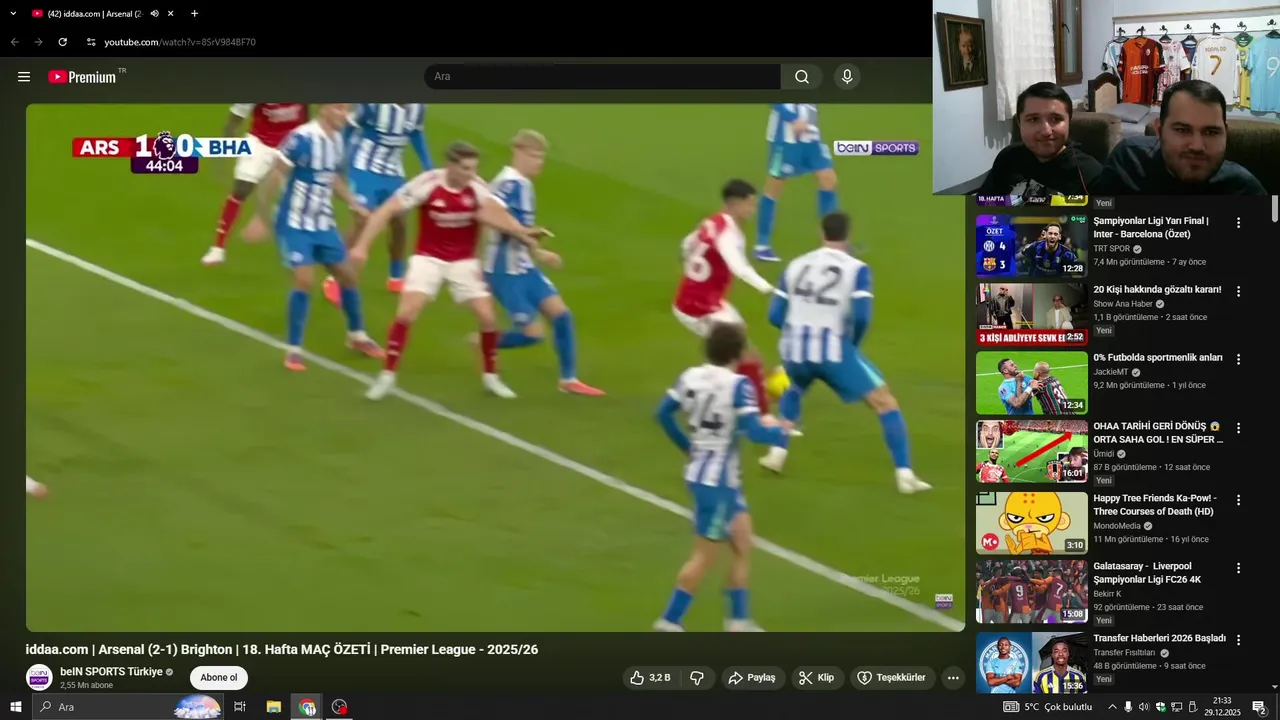Viewport: 1280px width, 720px height.
Task: Click '0% Futbolda sportmenlik anları' title
Action: 1158,357
